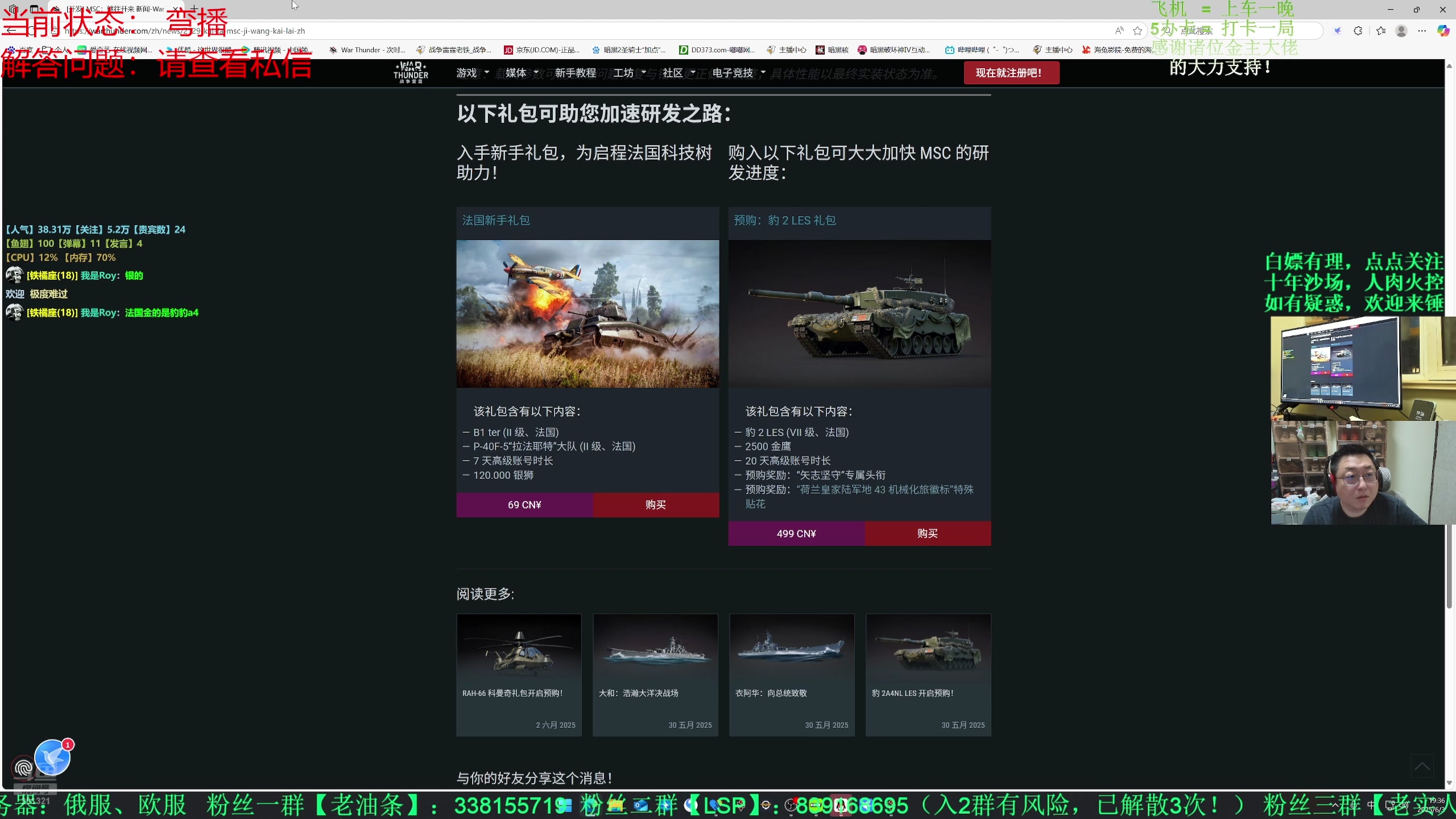This screenshot has height=819, width=1456.
Task: Expand the 工坊 dropdown menu
Action: click(629, 73)
